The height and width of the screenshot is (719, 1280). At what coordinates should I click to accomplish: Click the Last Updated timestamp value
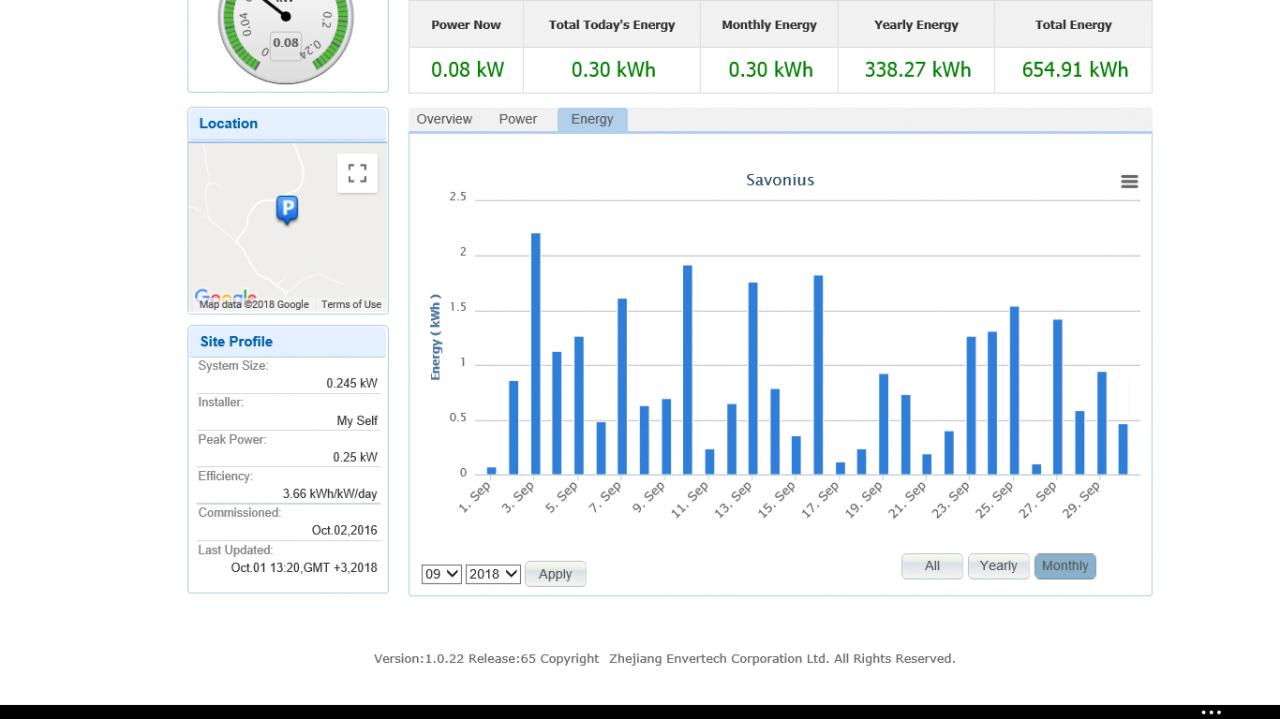pyautogui.click(x=304, y=568)
